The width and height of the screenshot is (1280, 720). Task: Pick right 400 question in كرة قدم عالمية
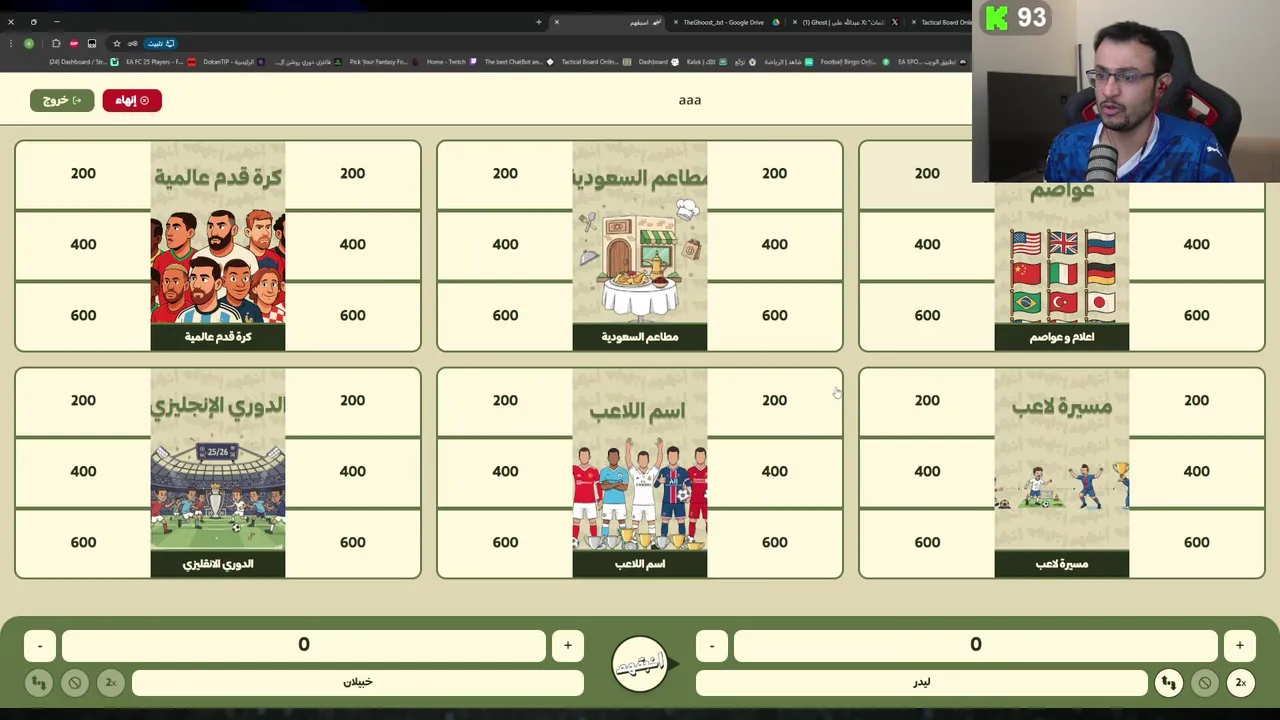pos(352,245)
